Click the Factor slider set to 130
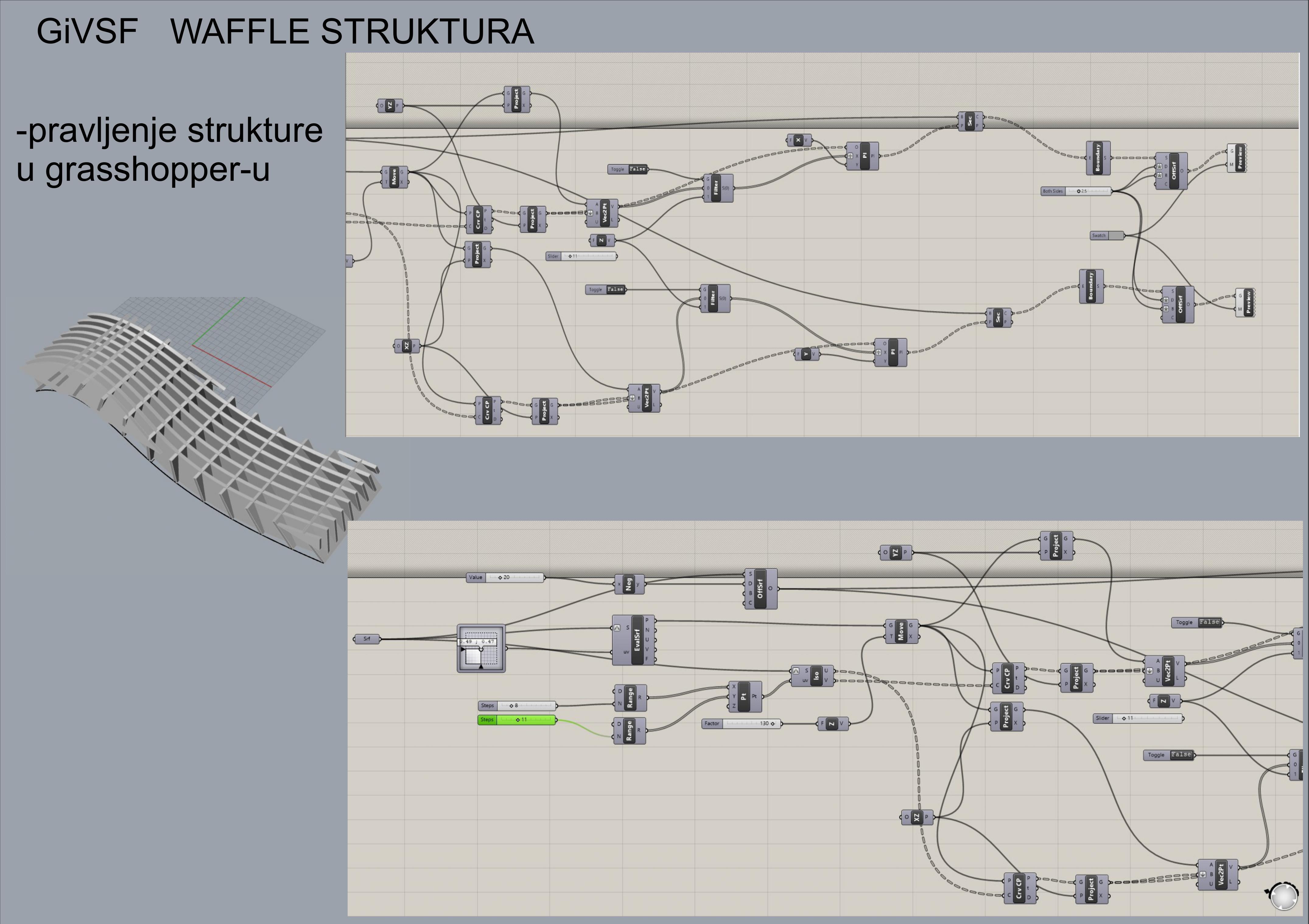The height and width of the screenshot is (924, 1309). [x=742, y=723]
